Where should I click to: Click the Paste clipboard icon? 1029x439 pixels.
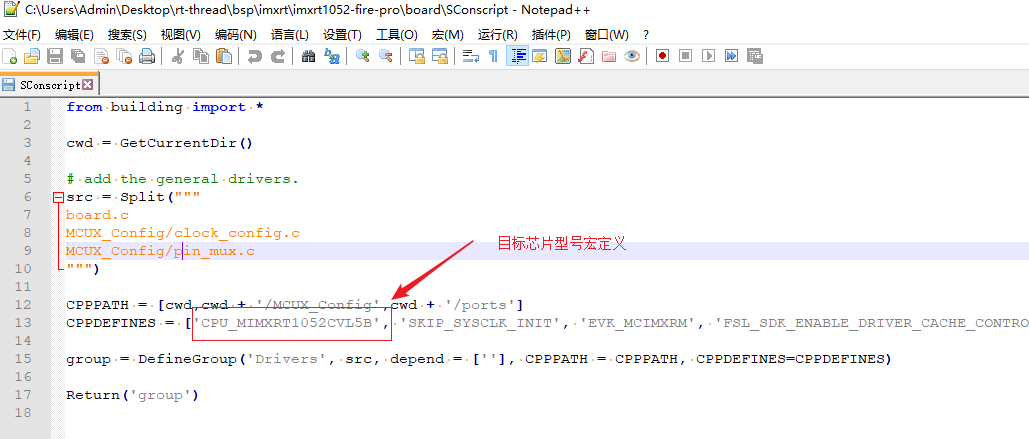pos(221,57)
